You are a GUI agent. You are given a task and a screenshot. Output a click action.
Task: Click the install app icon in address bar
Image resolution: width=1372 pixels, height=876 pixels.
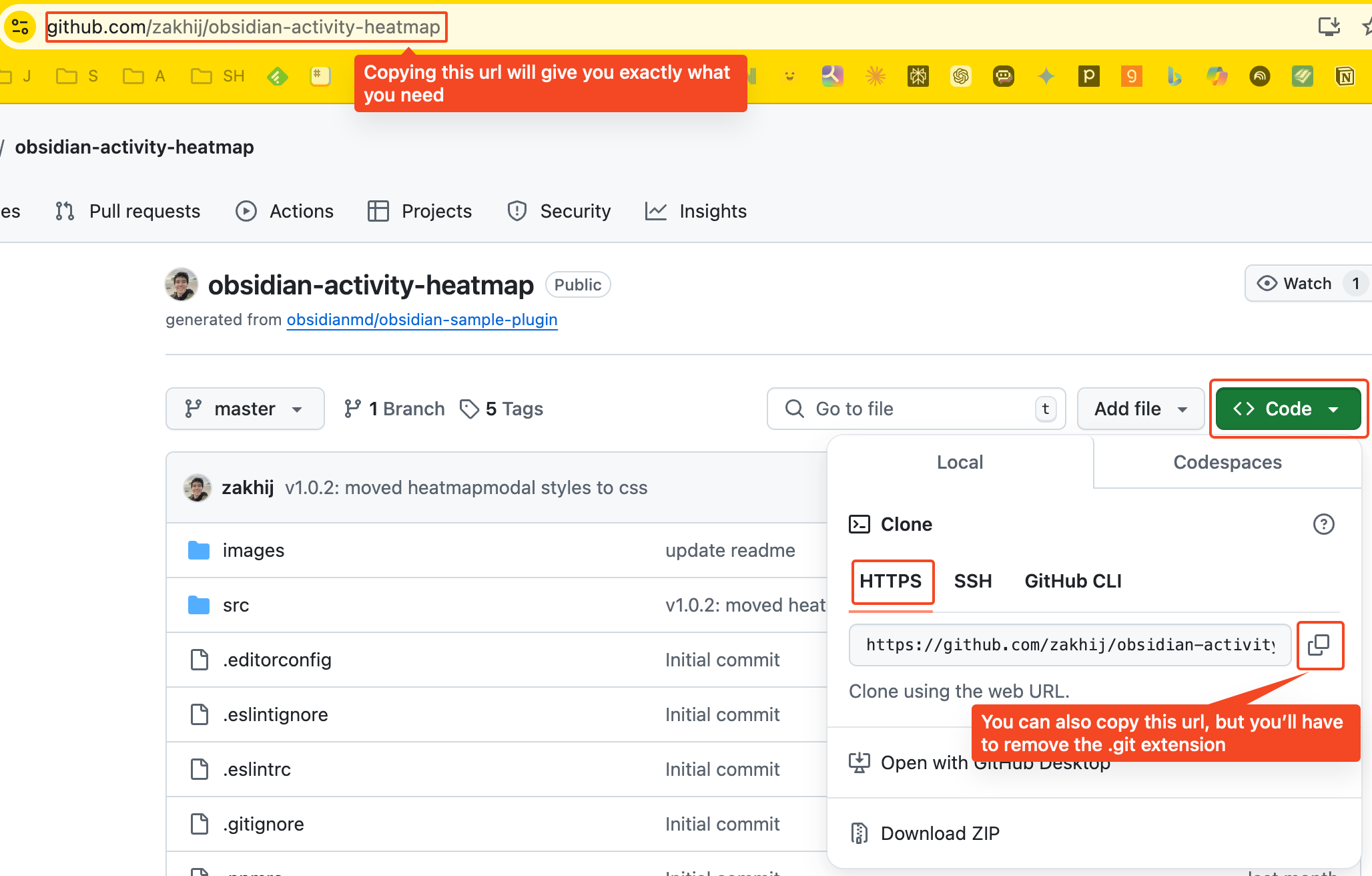[1329, 27]
